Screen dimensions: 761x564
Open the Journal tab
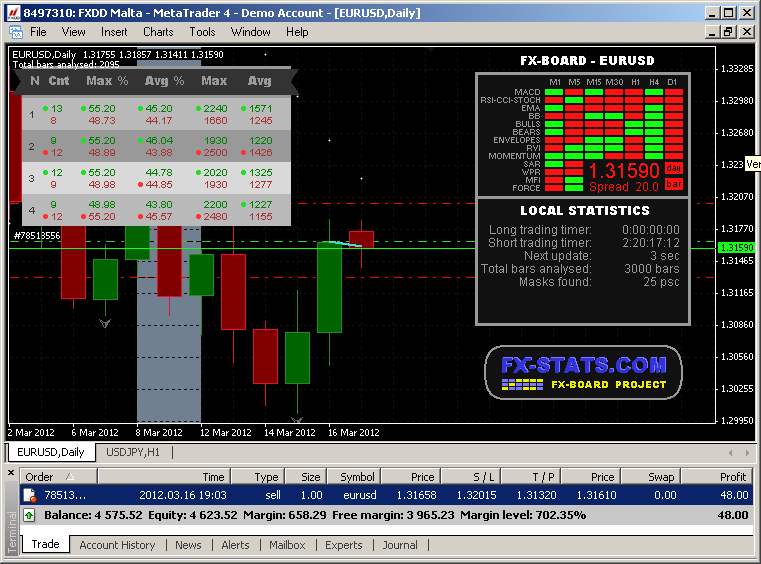coord(400,545)
